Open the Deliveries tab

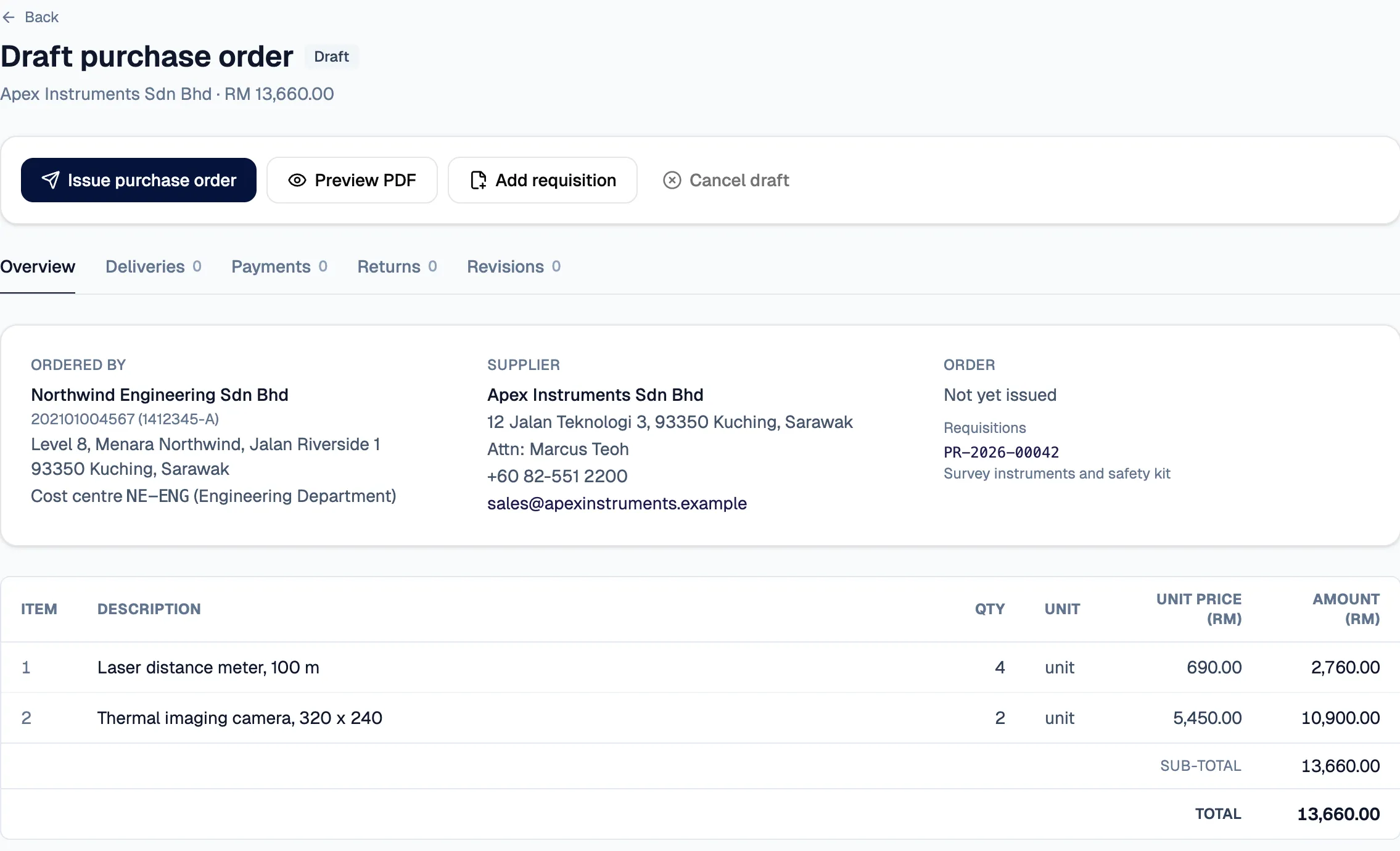[154, 266]
